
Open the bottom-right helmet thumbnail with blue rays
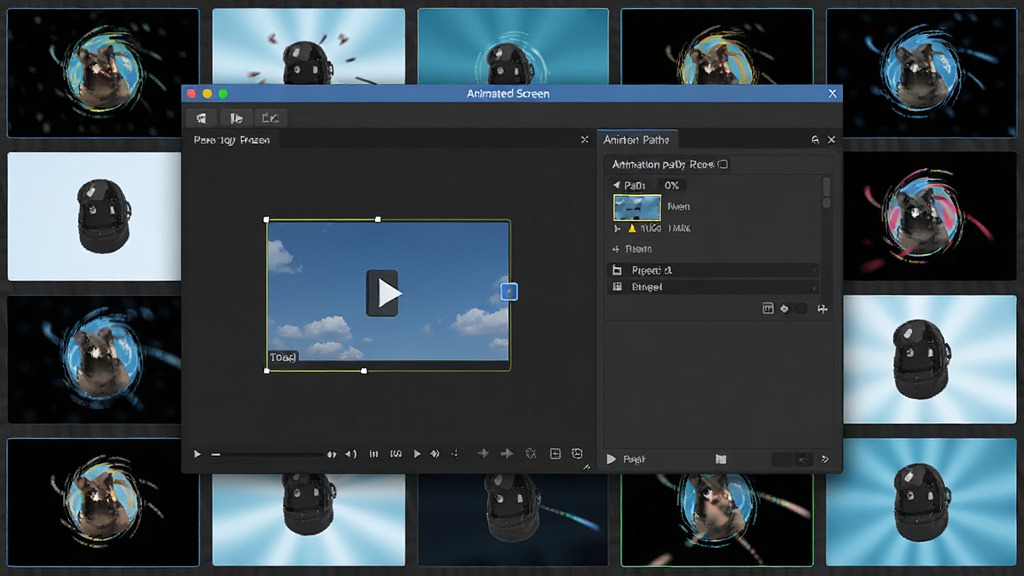pyautogui.click(x=921, y=502)
